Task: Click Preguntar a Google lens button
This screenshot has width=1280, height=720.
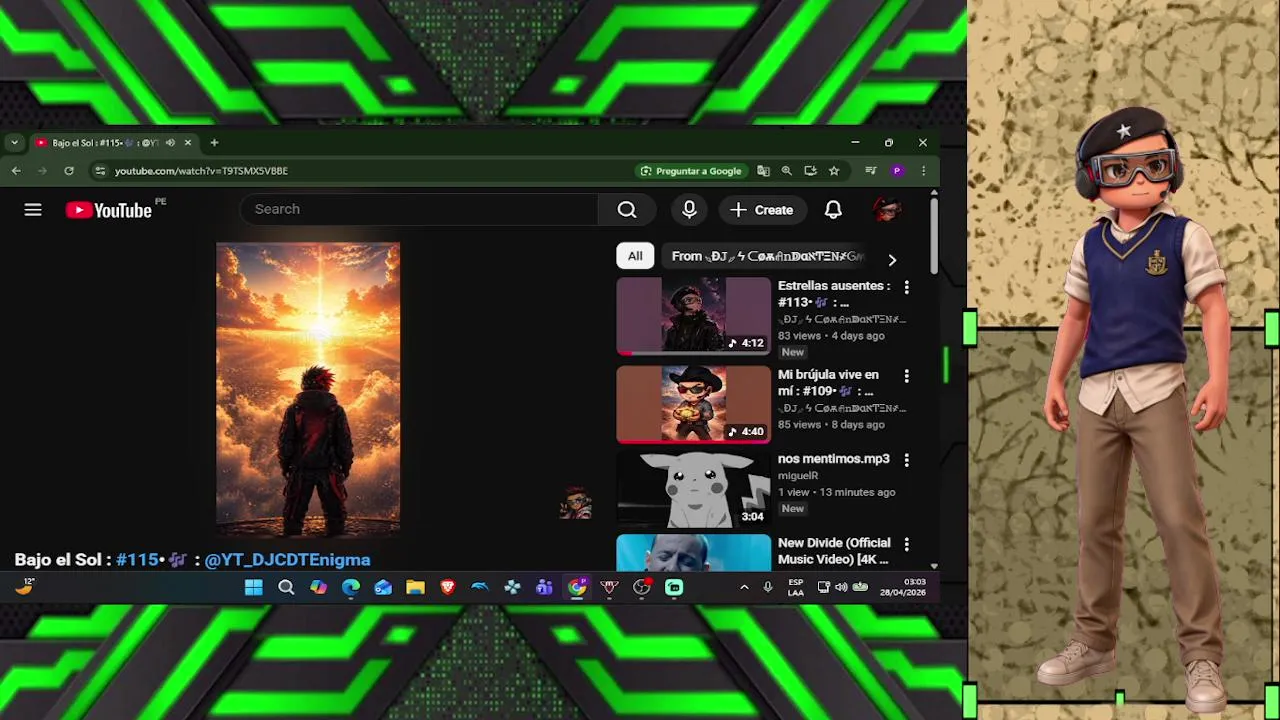Action: pos(691,171)
